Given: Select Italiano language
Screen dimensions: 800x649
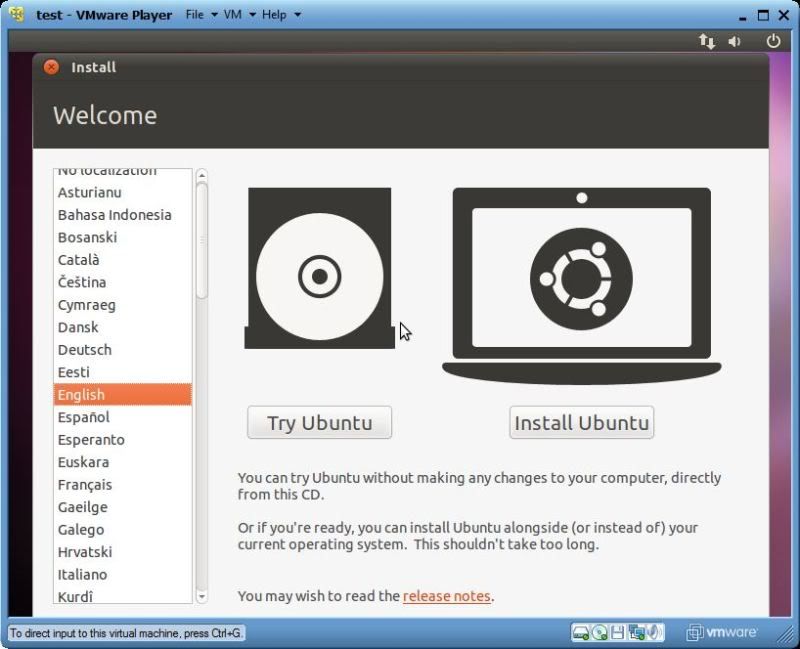Looking at the screenshot, I should (x=122, y=574).
